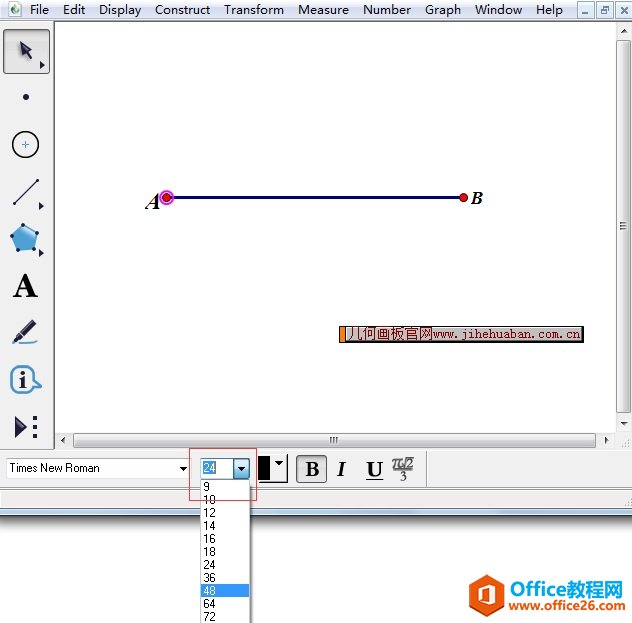Viewport: 632px width, 623px height.
Task: Open the Help menu
Action: [x=549, y=10]
